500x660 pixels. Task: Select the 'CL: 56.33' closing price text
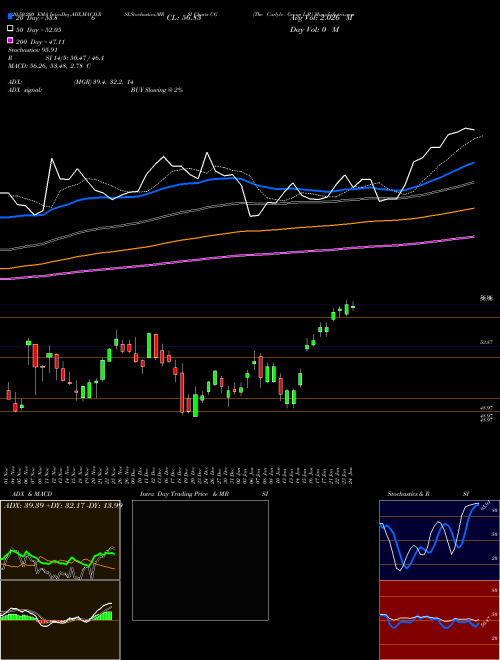[x=184, y=18]
